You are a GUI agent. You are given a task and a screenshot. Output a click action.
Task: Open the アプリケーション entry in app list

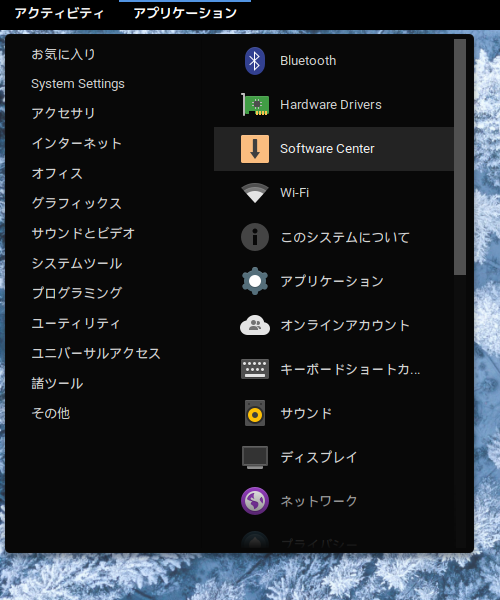coord(332,281)
